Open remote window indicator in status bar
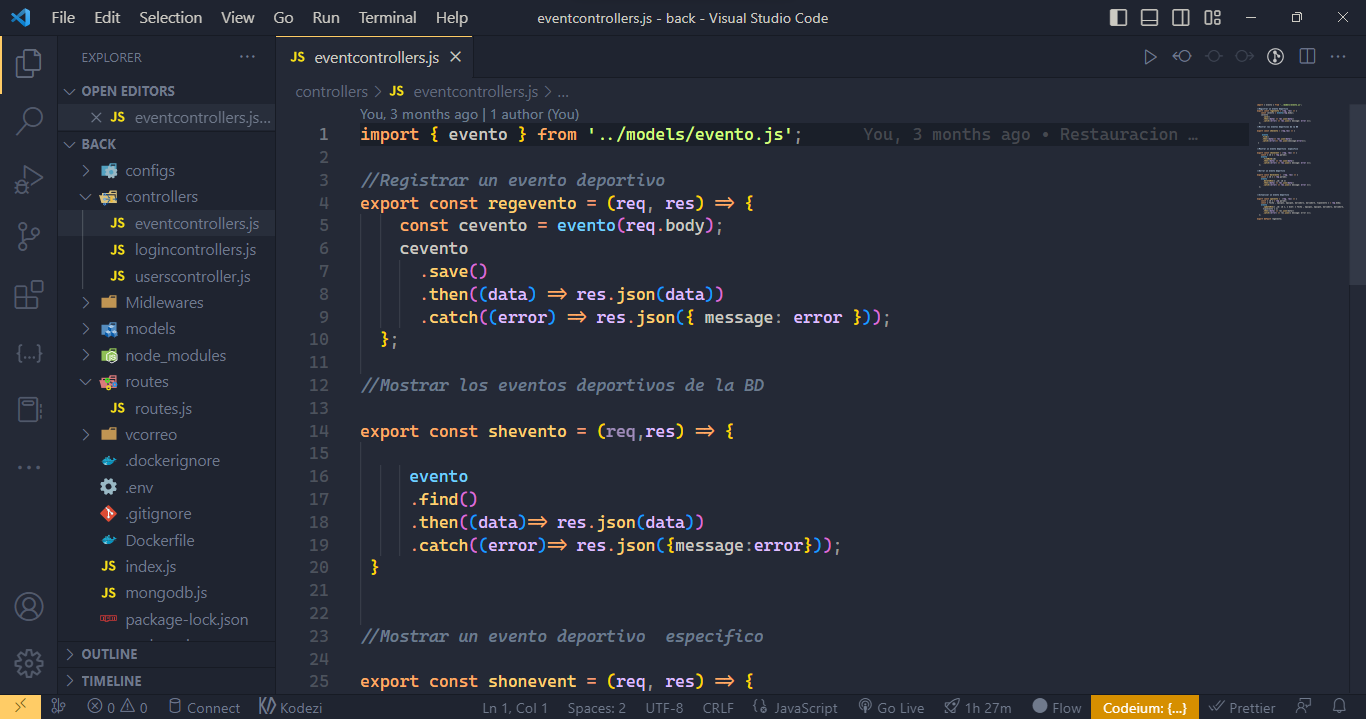This screenshot has width=1366, height=719. tap(20, 707)
